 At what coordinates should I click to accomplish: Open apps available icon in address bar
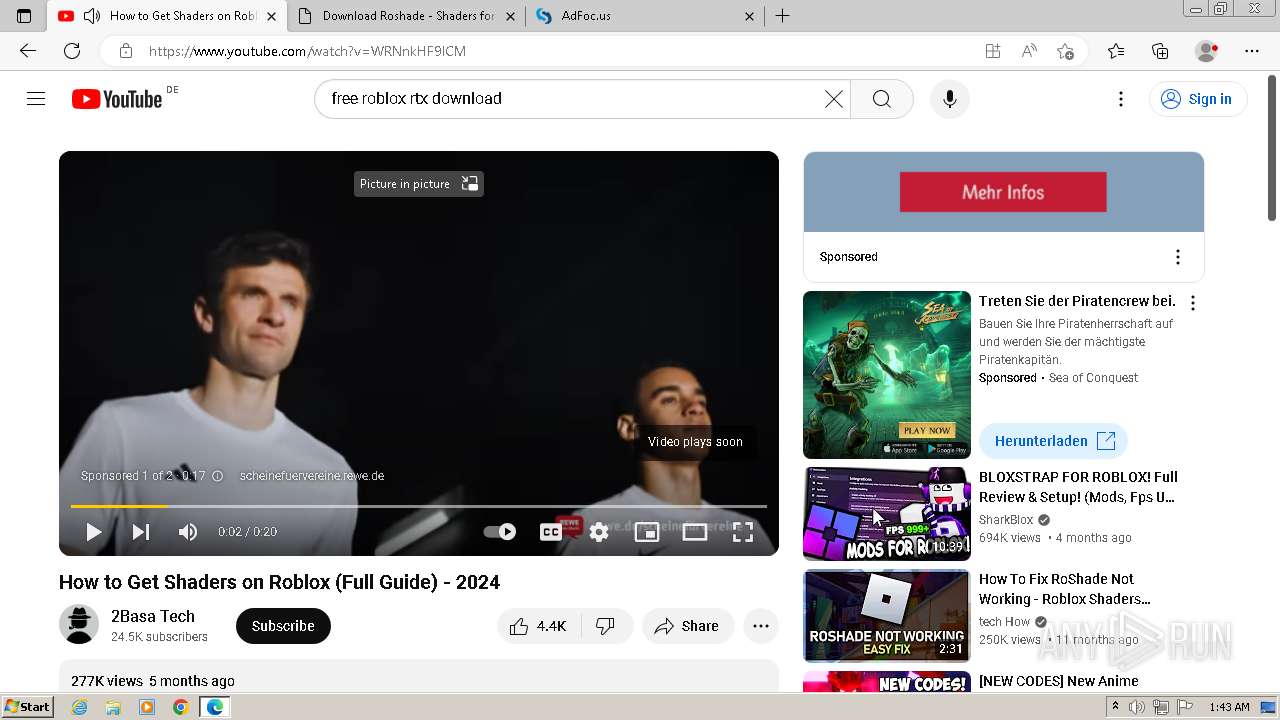(x=992, y=51)
